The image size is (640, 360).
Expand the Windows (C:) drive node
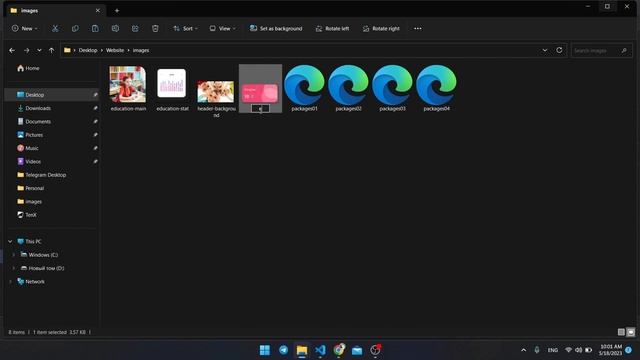click(x=13, y=255)
